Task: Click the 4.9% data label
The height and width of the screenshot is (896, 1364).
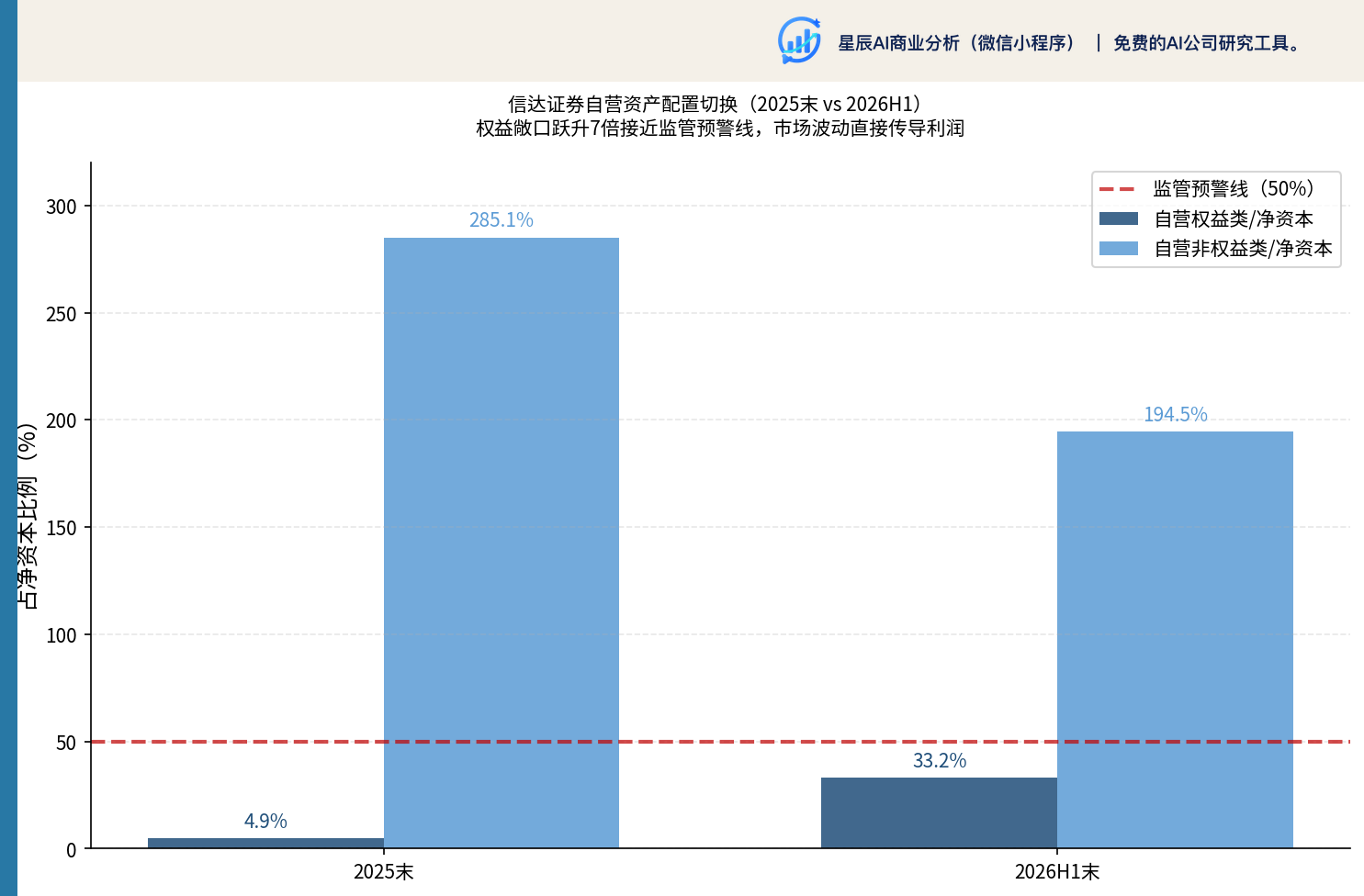Action: click(265, 821)
